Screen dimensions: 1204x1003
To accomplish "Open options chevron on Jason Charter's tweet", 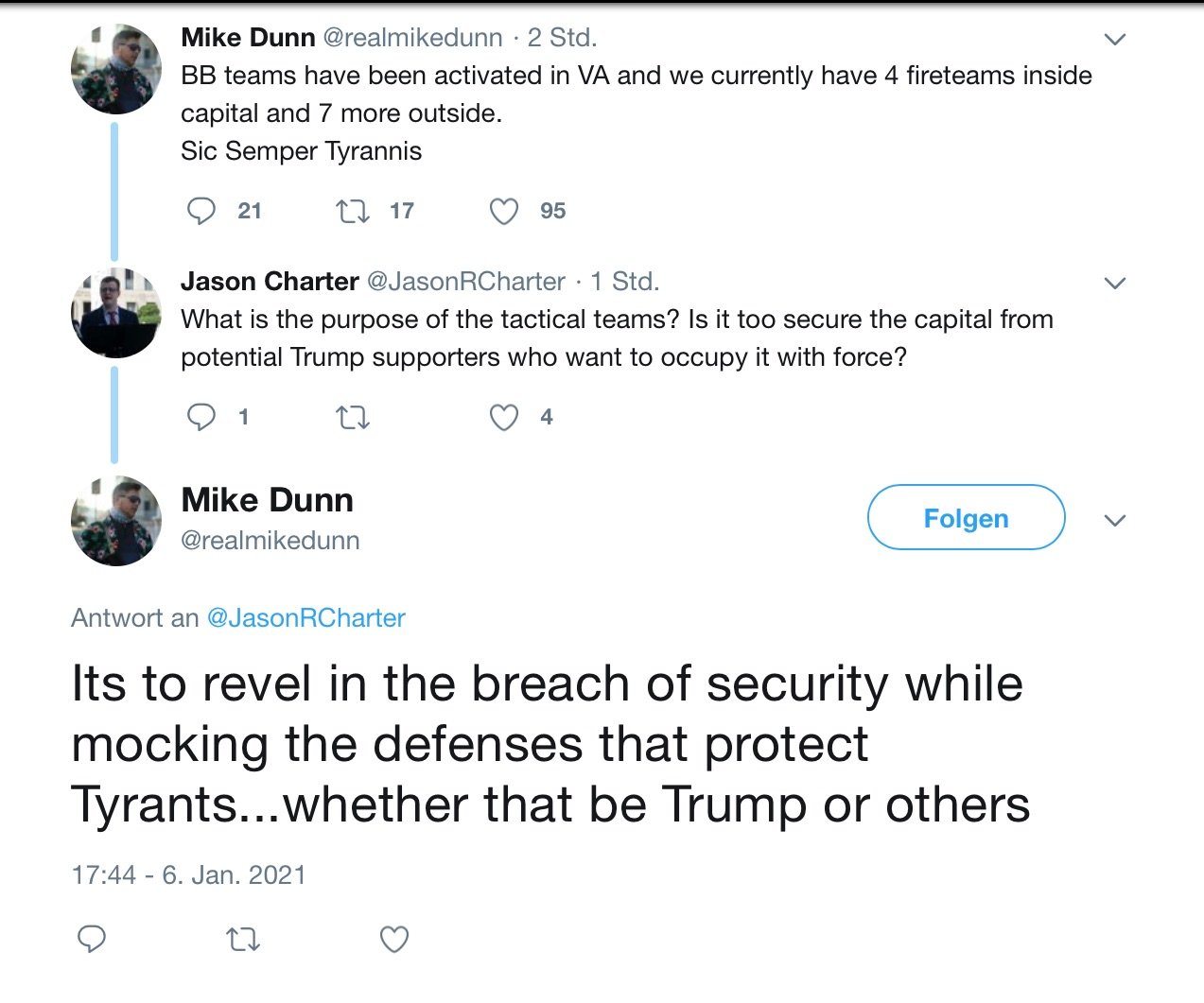I will pos(1115,284).
